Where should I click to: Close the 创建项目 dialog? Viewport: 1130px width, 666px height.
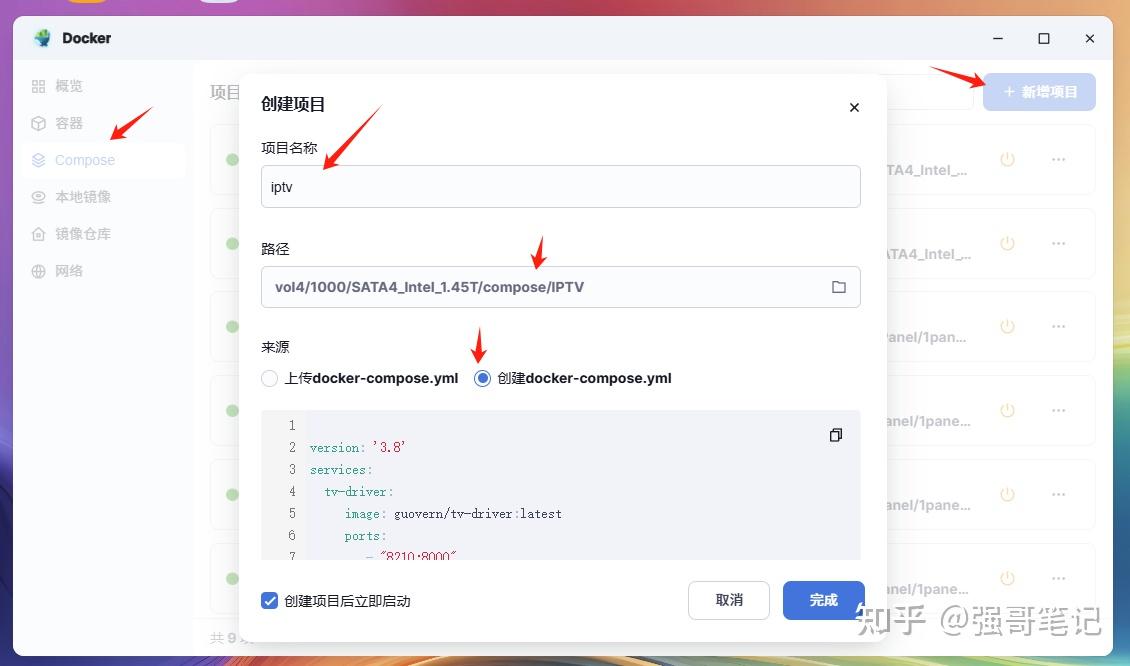tap(854, 107)
